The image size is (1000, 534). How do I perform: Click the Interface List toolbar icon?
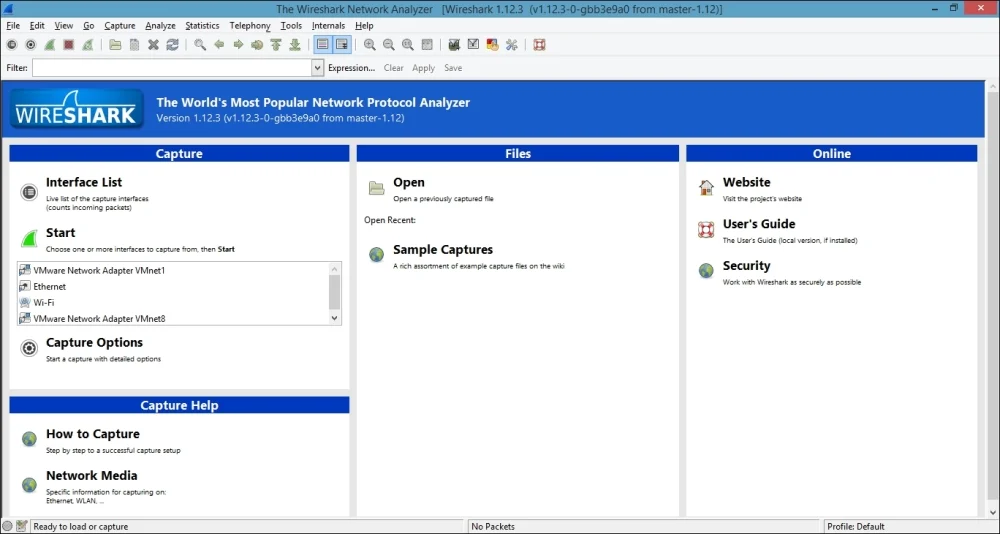point(11,45)
